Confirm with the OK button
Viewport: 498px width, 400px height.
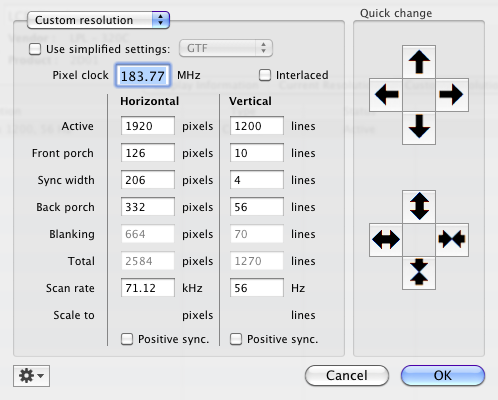[443, 376]
